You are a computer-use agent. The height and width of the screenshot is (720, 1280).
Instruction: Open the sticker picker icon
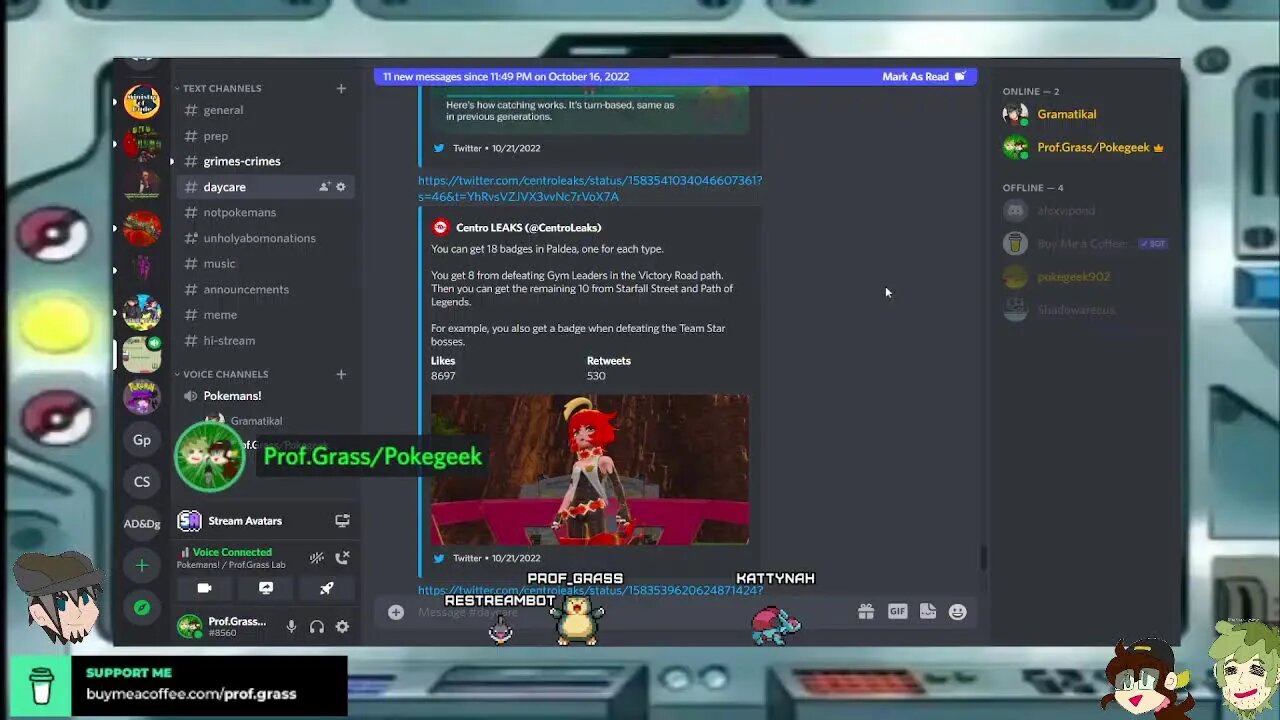928,612
